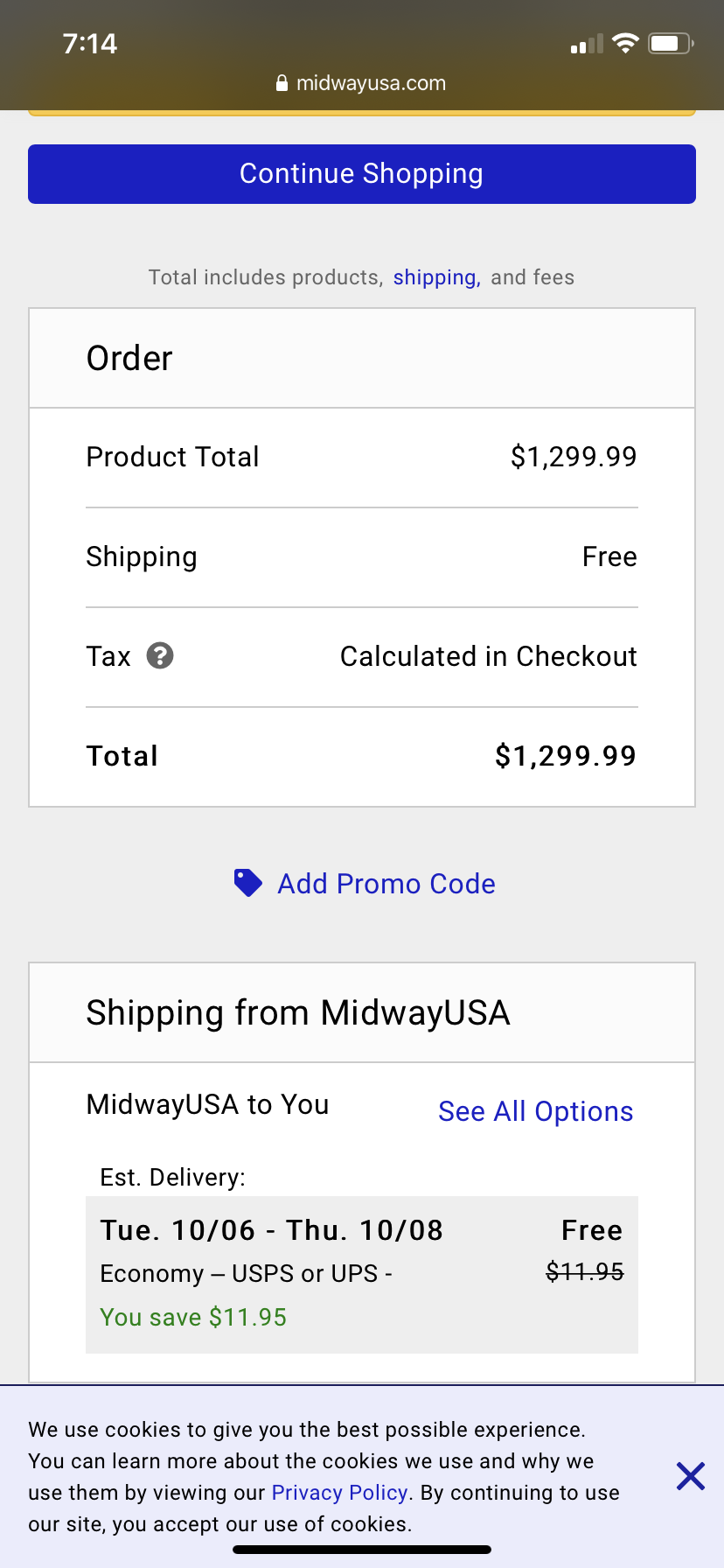Screen dimensions: 724x1568
Task: Open the Privacy Policy link
Action: (x=339, y=1493)
